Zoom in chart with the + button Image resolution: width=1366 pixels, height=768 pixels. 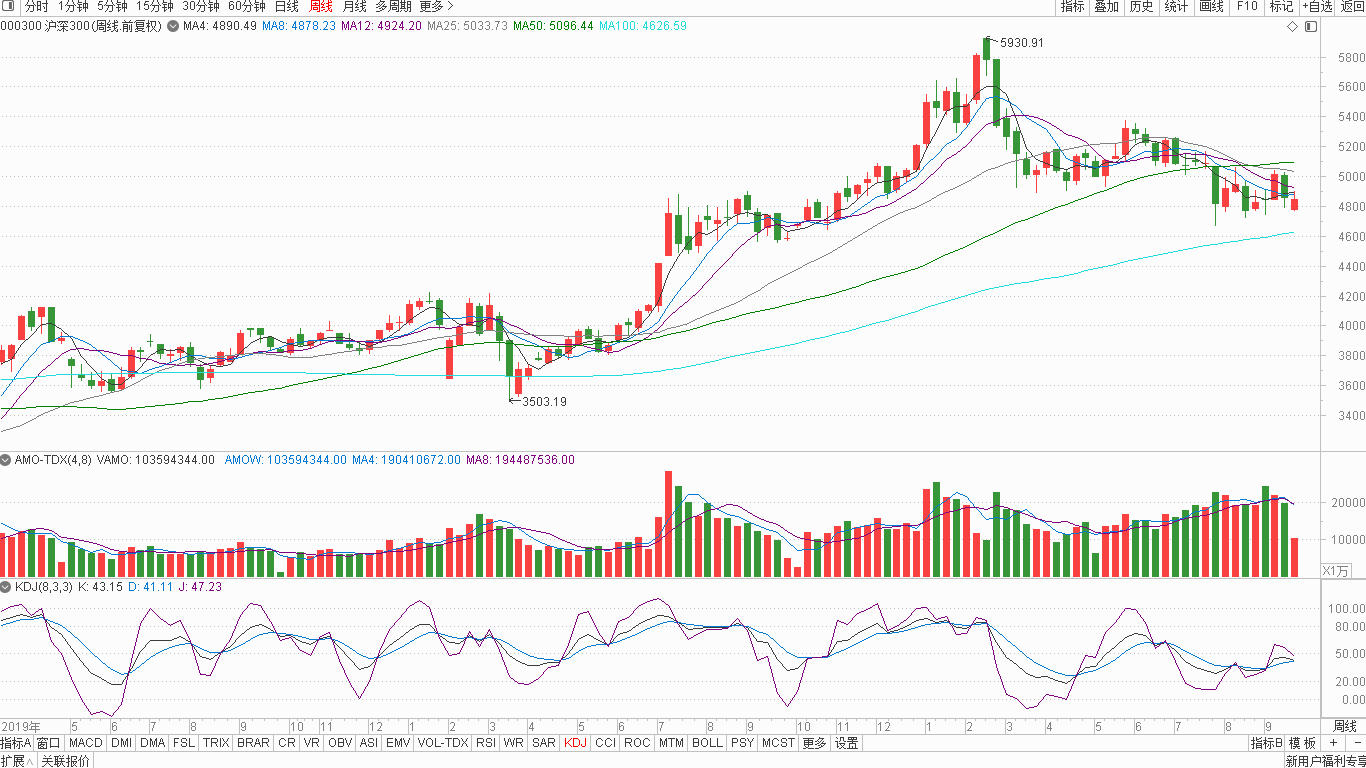(1333, 743)
